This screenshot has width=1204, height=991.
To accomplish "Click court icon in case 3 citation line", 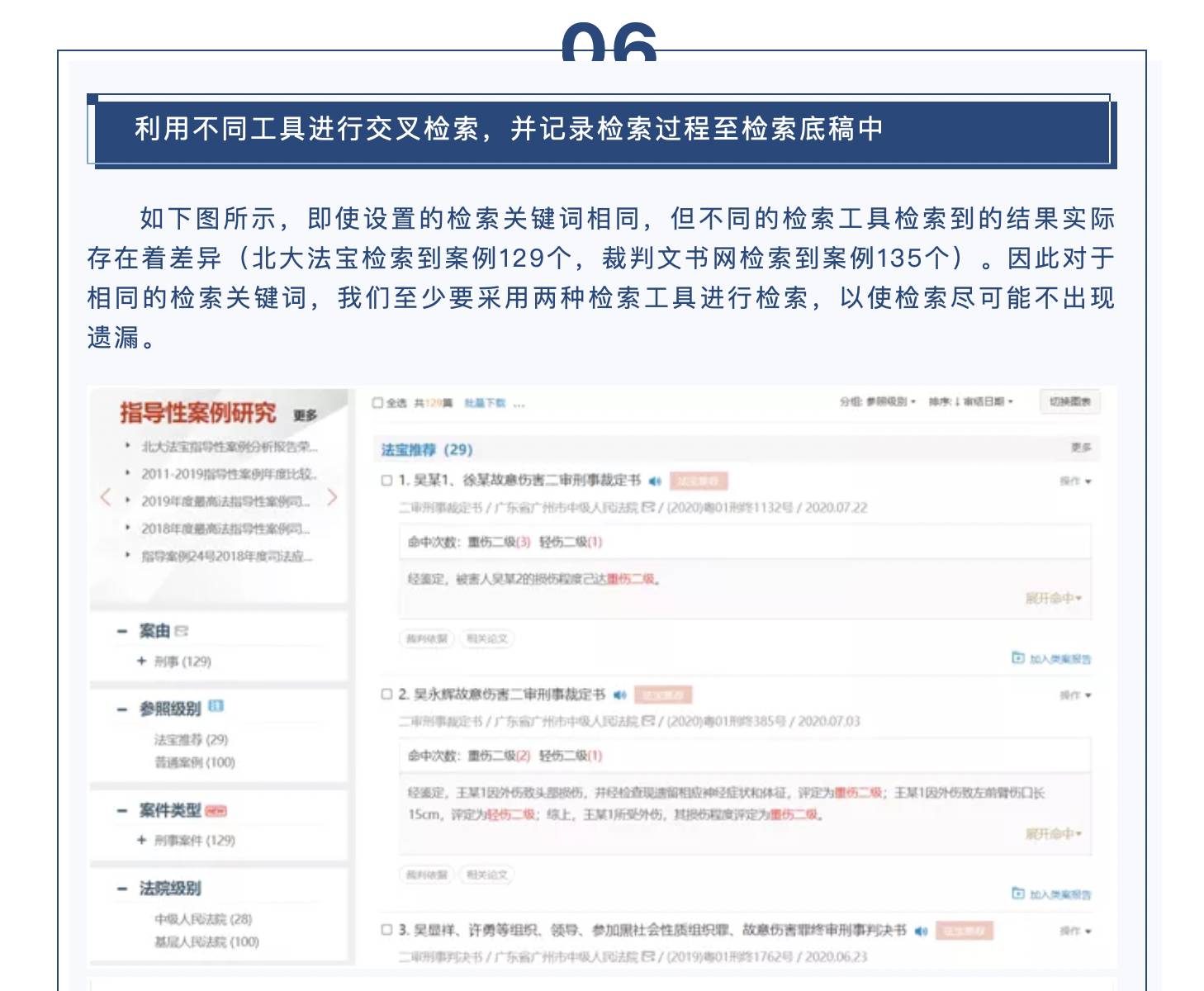I will [648, 956].
